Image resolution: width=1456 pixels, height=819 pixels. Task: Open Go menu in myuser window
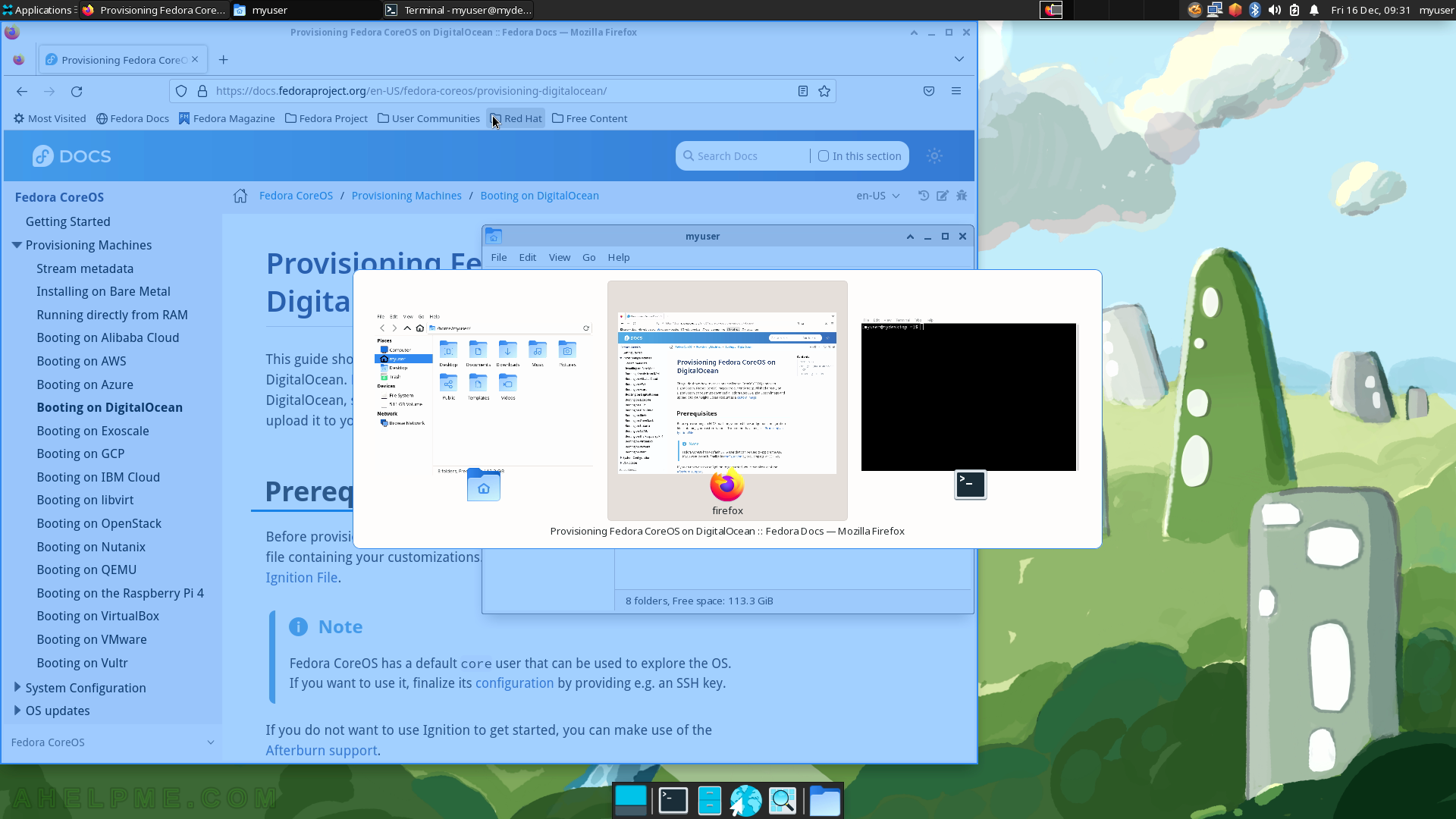click(589, 258)
